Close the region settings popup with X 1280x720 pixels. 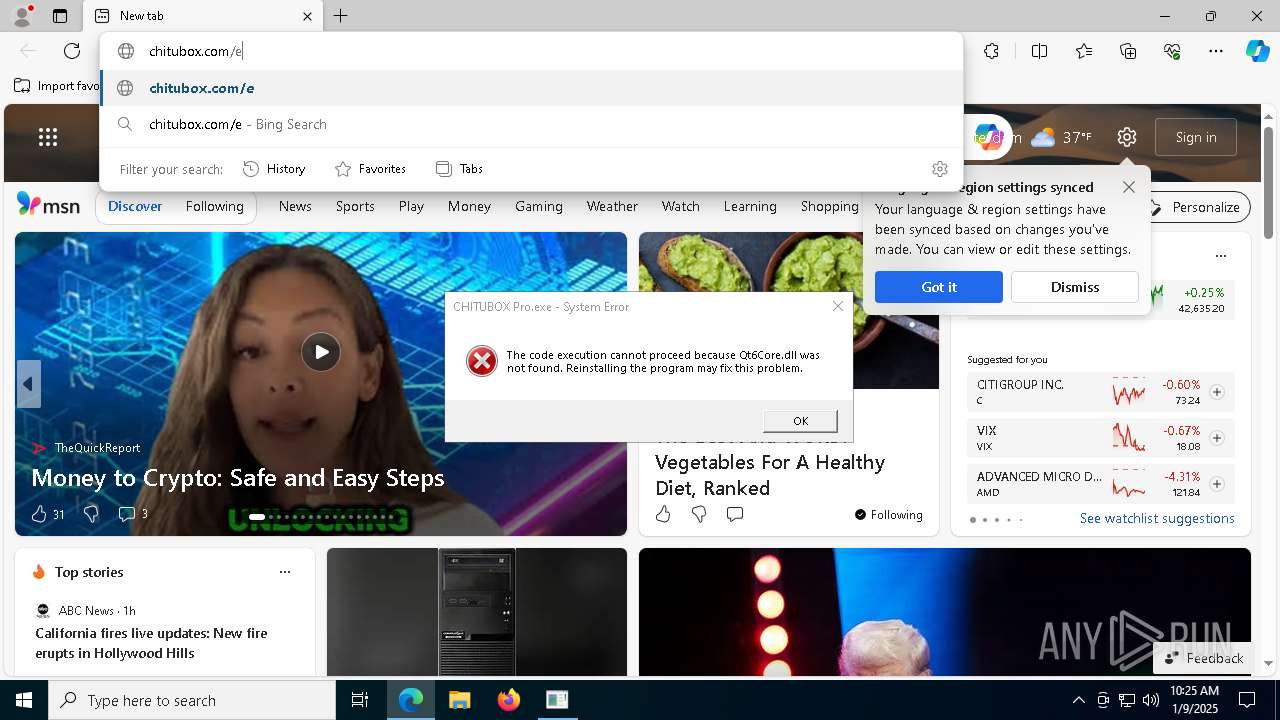(1129, 187)
